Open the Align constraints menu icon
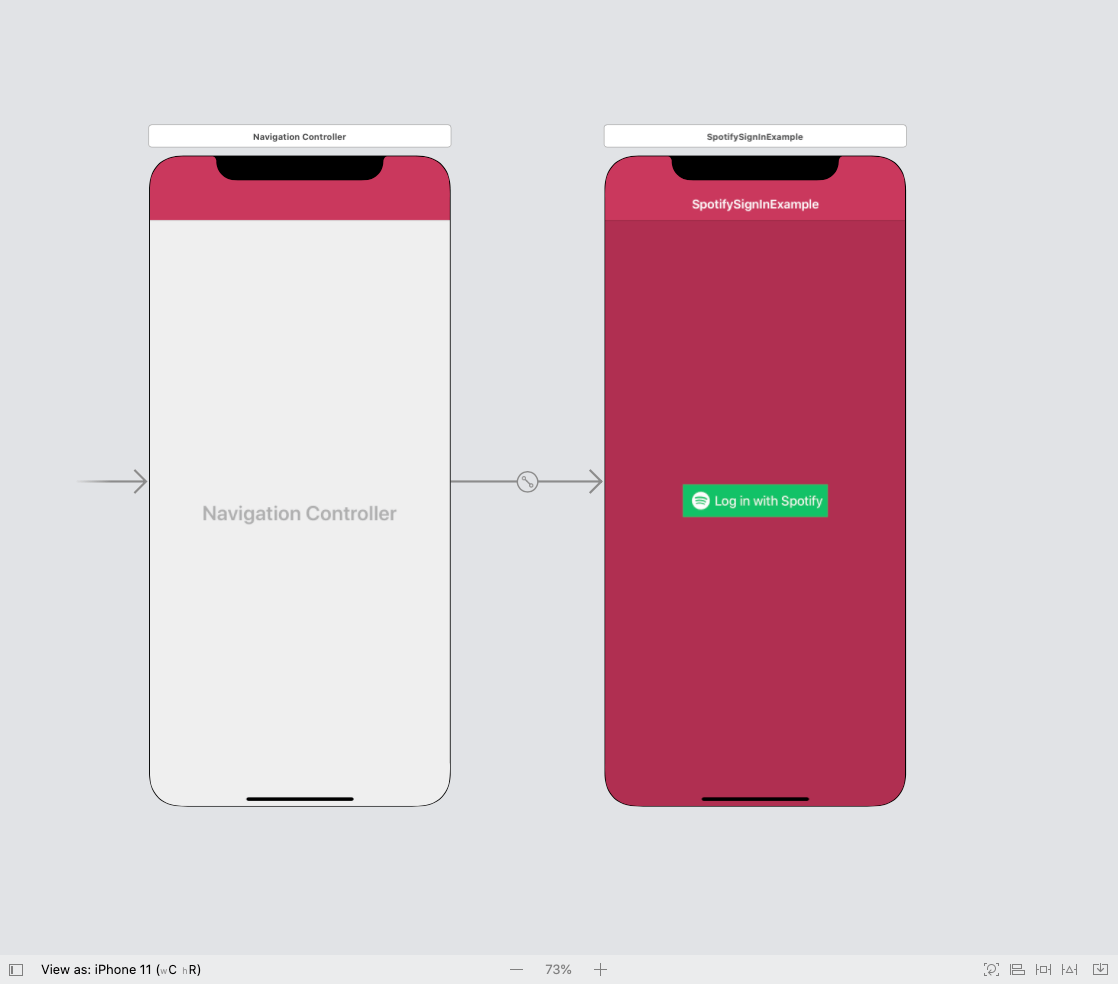Screen dimensions: 1118x984 click(1017, 970)
